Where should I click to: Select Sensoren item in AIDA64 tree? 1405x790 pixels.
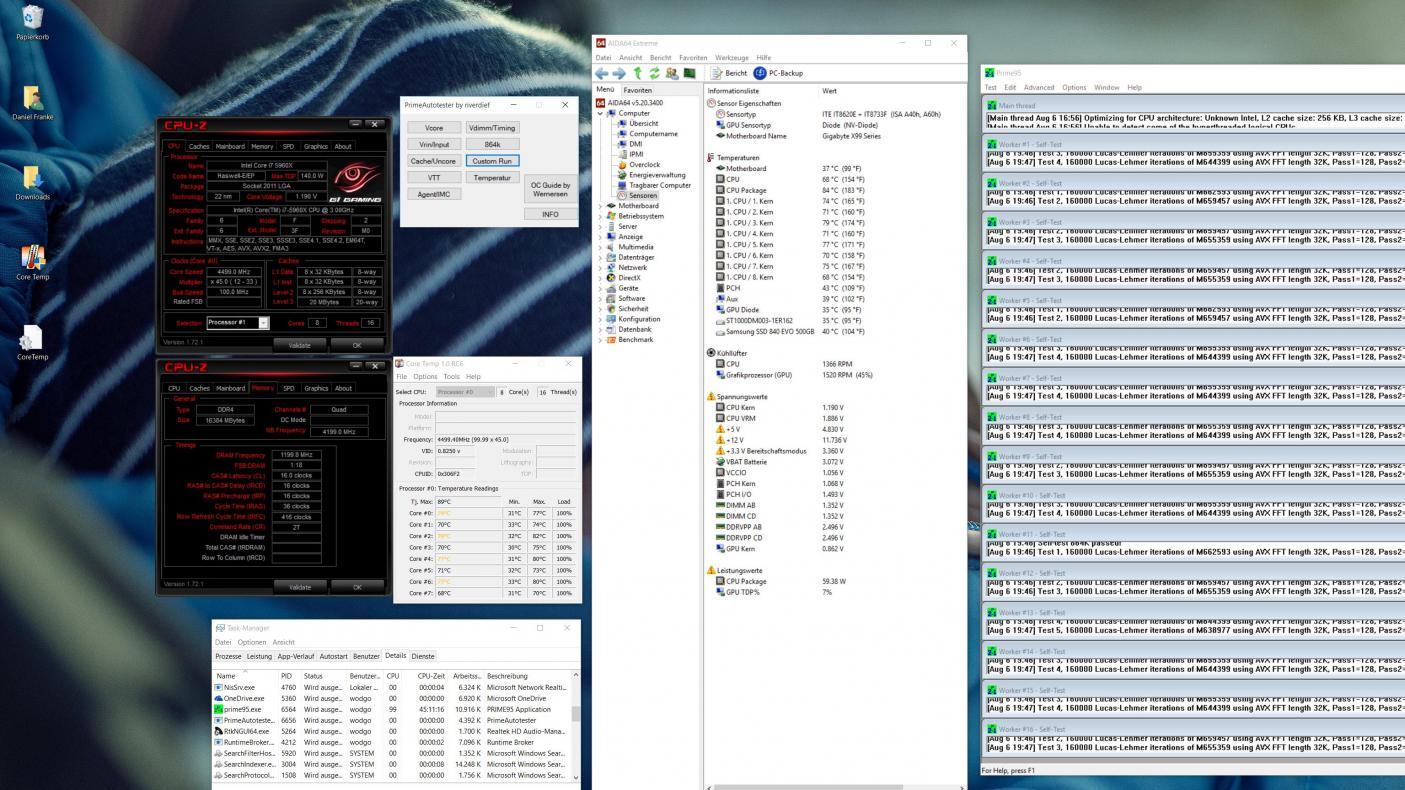[637, 196]
